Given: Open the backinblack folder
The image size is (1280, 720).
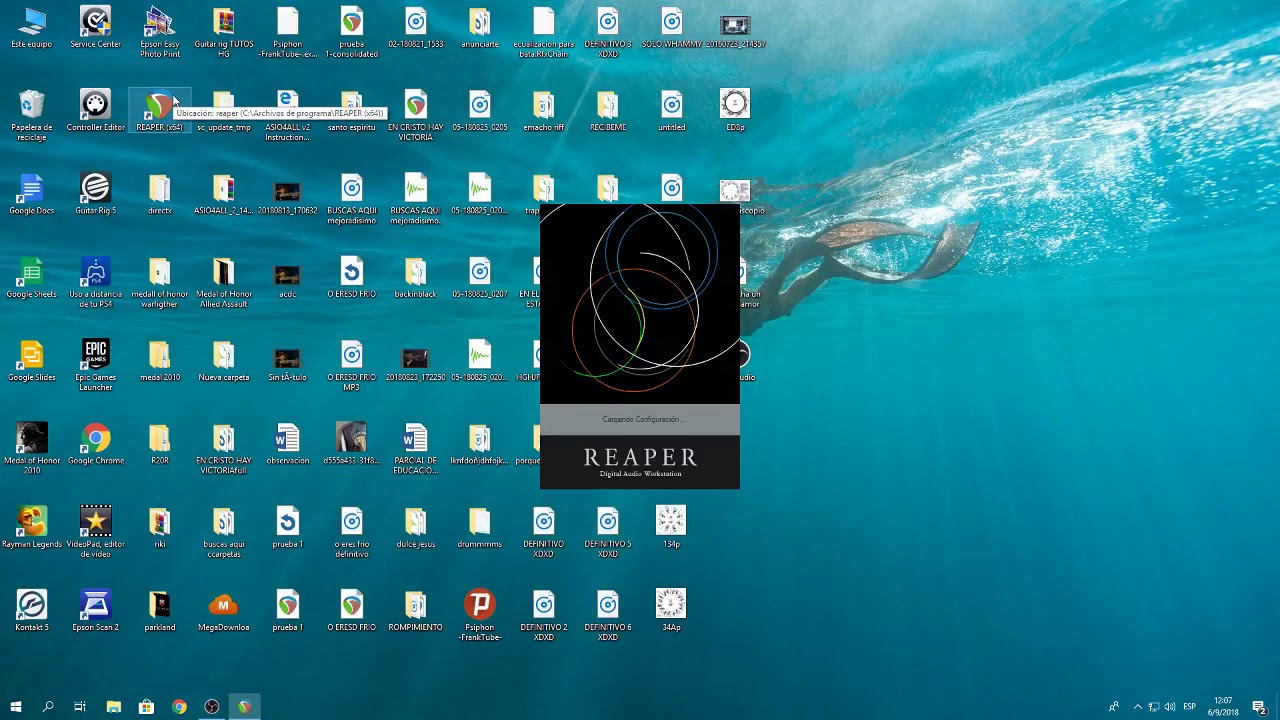Looking at the screenshot, I should click(x=416, y=278).
